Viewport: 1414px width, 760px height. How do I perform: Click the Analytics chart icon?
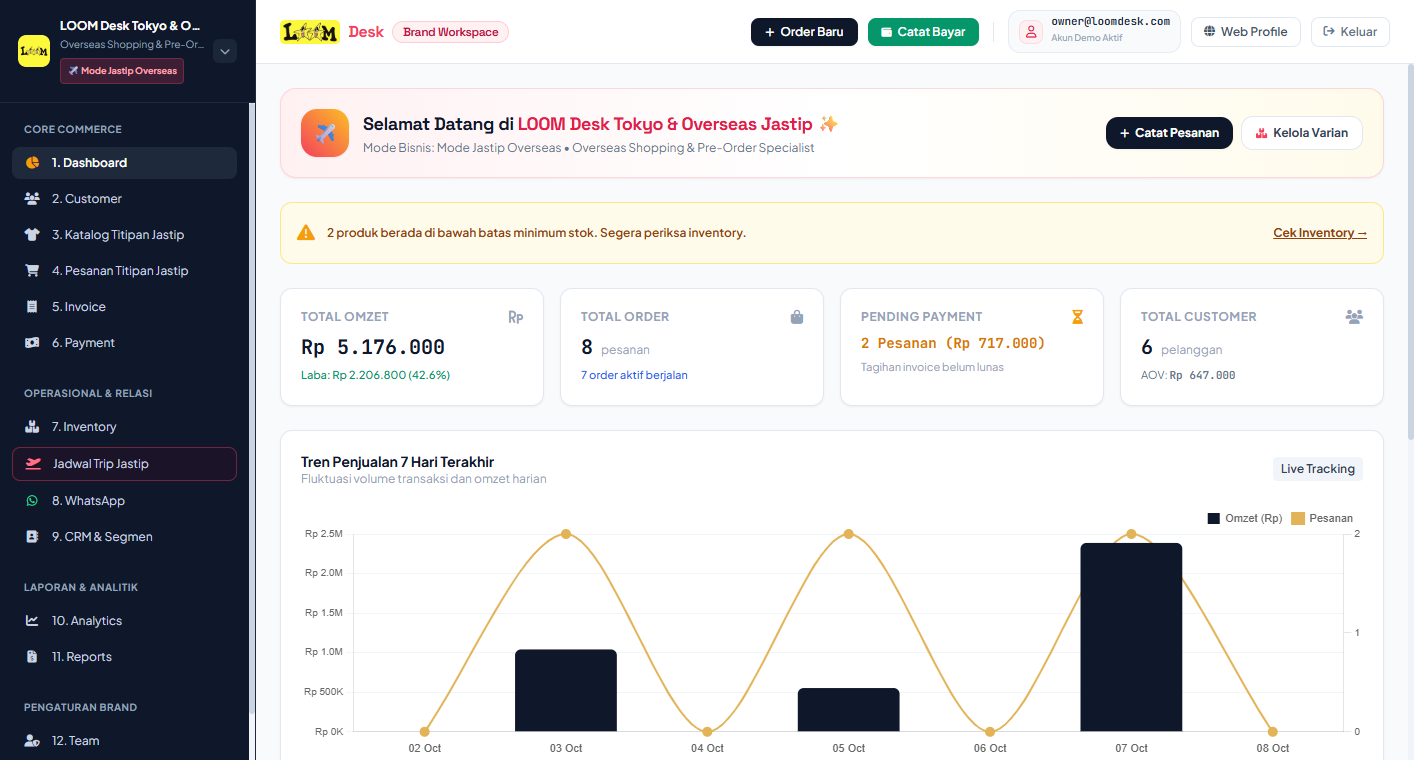[32, 621]
